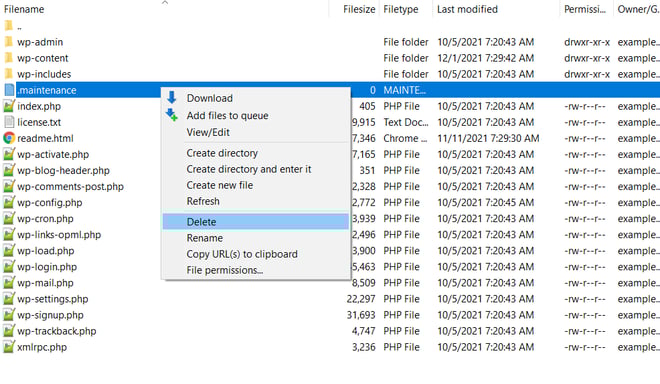Click the blue Download arrow icon
Viewport: 660px width, 384px height.
click(172, 97)
